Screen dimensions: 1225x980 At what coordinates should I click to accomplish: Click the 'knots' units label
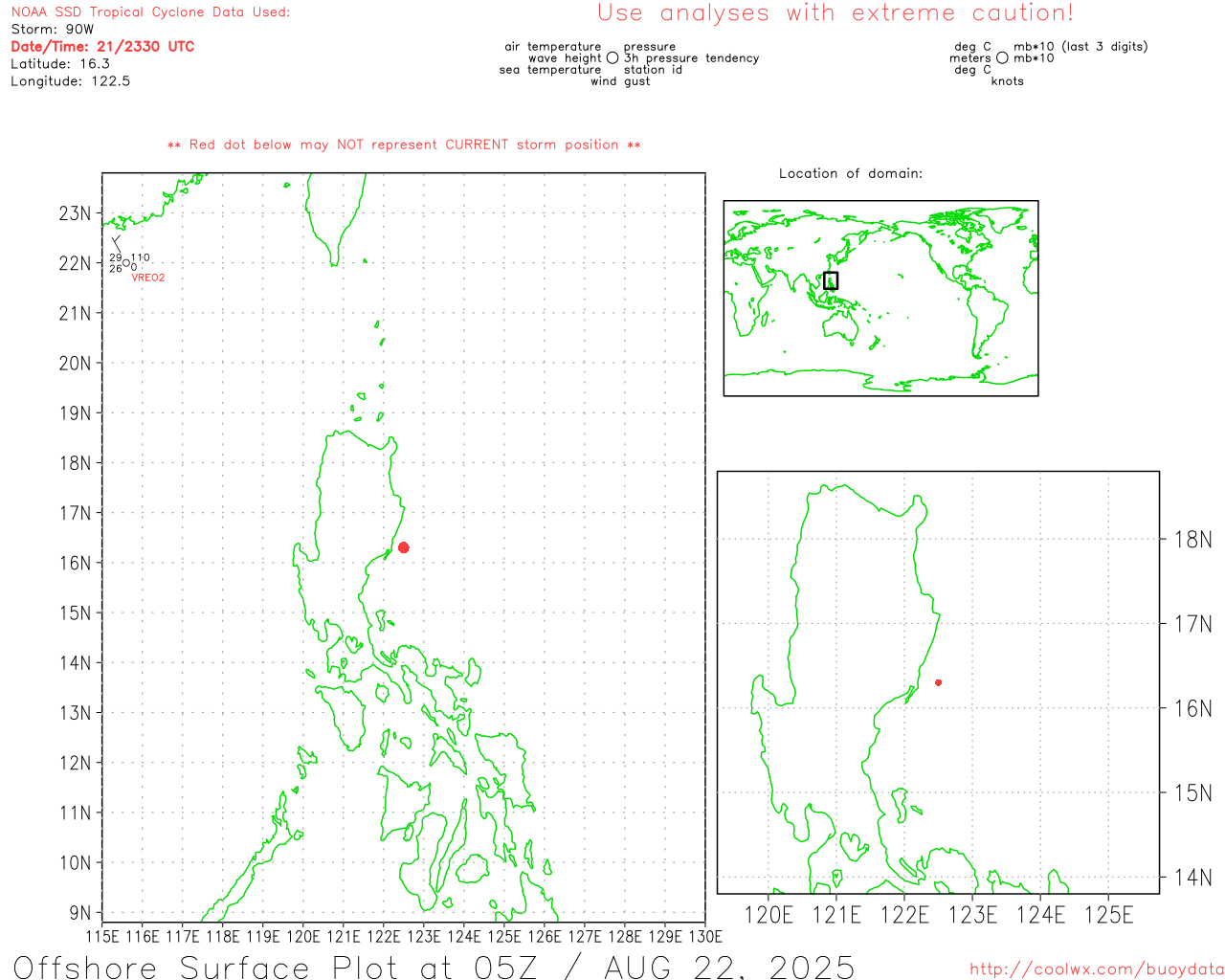[x=1008, y=81]
